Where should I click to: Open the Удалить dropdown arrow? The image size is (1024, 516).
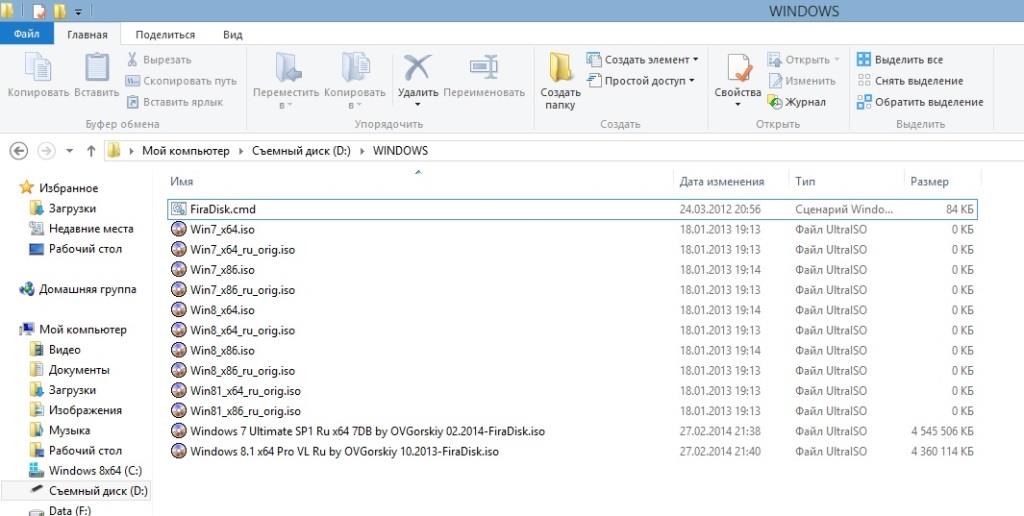tap(417, 105)
